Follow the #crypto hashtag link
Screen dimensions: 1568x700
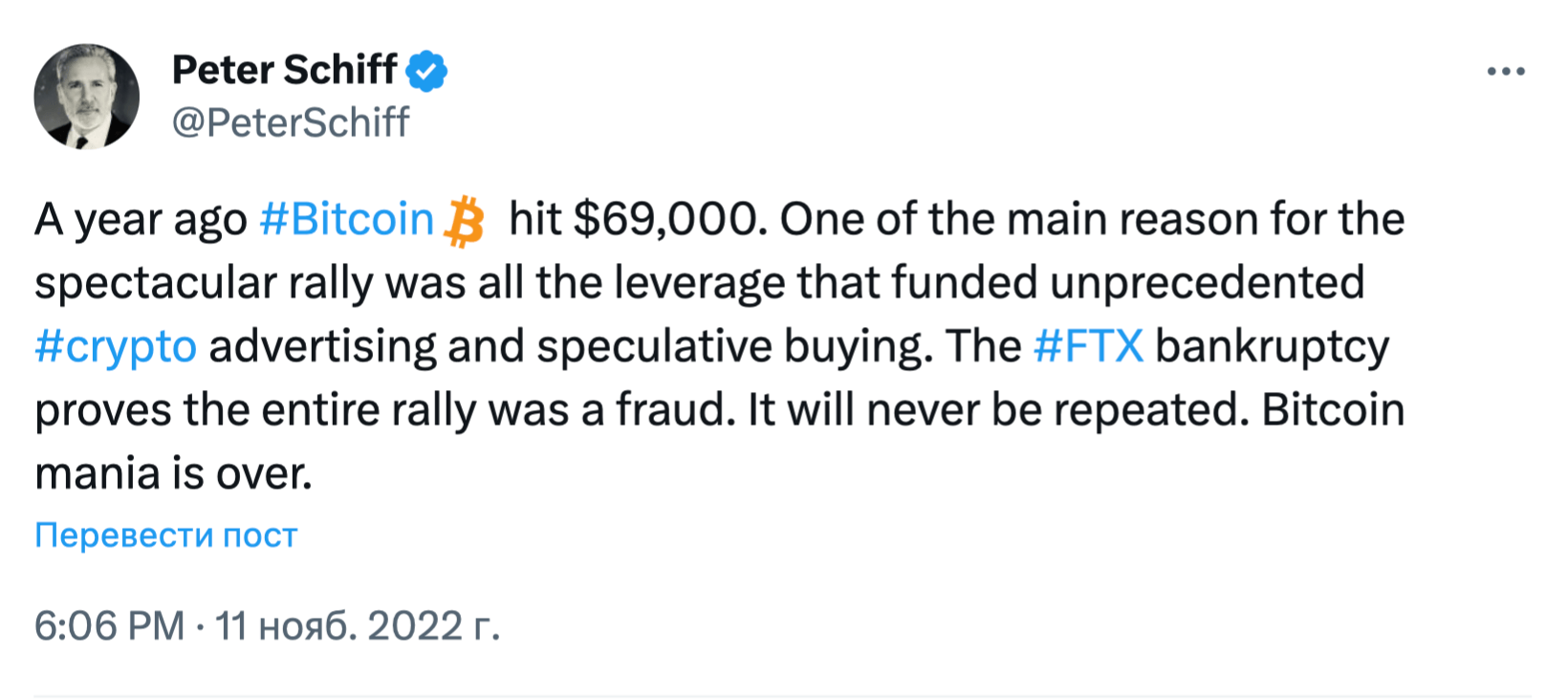(116, 346)
